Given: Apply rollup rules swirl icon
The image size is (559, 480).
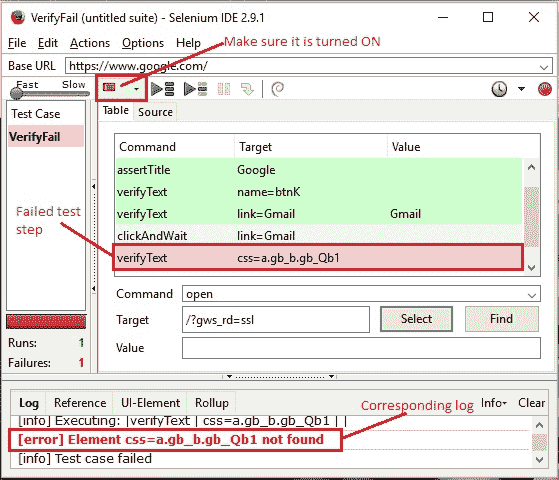Looking at the screenshot, I should [x=277, y=89].
